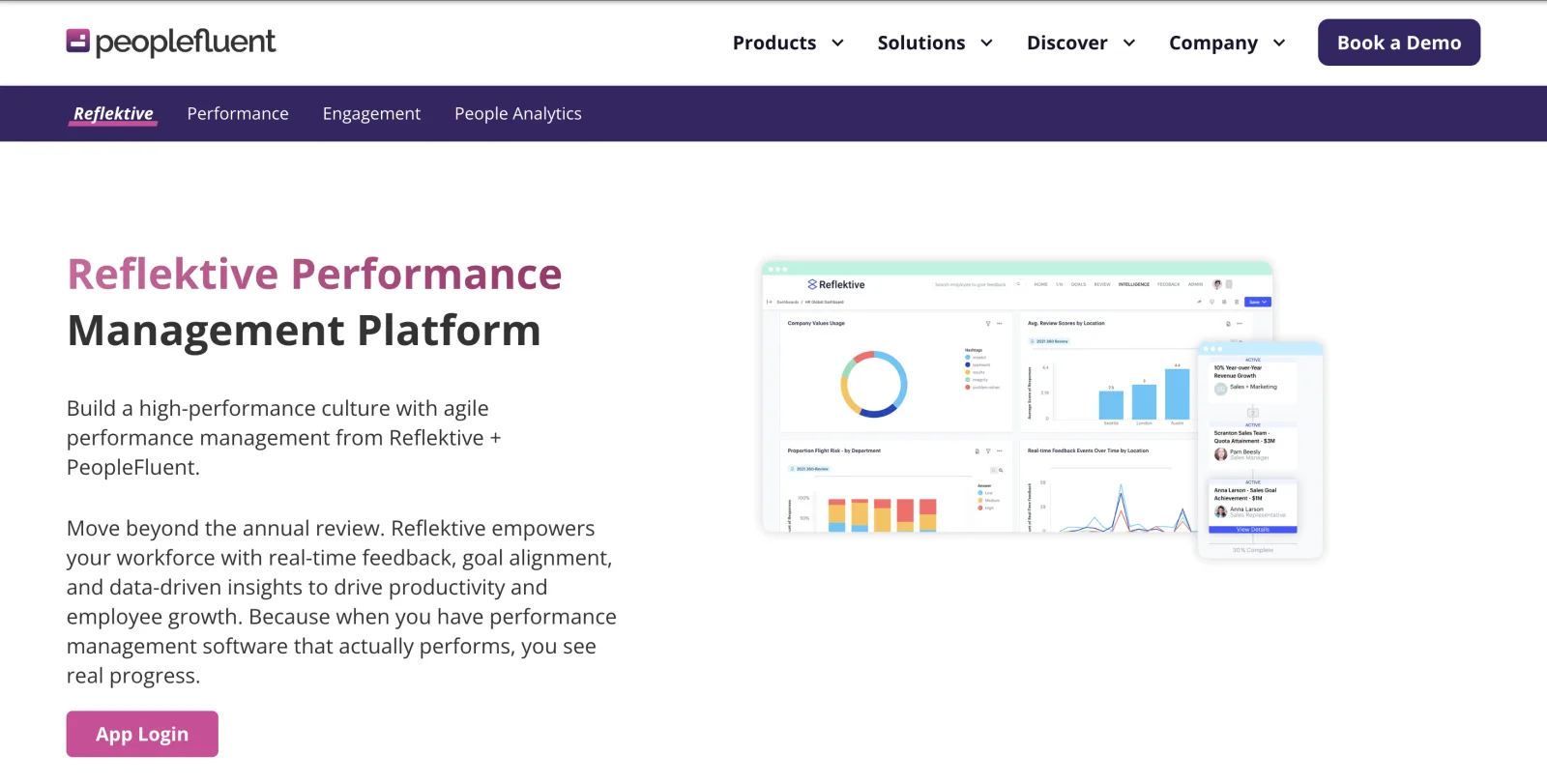Image resolution: width=1547 pixels, height=784 pixels.
Task: Expand the Products dropdown chevron
Action: coord(838,43)
